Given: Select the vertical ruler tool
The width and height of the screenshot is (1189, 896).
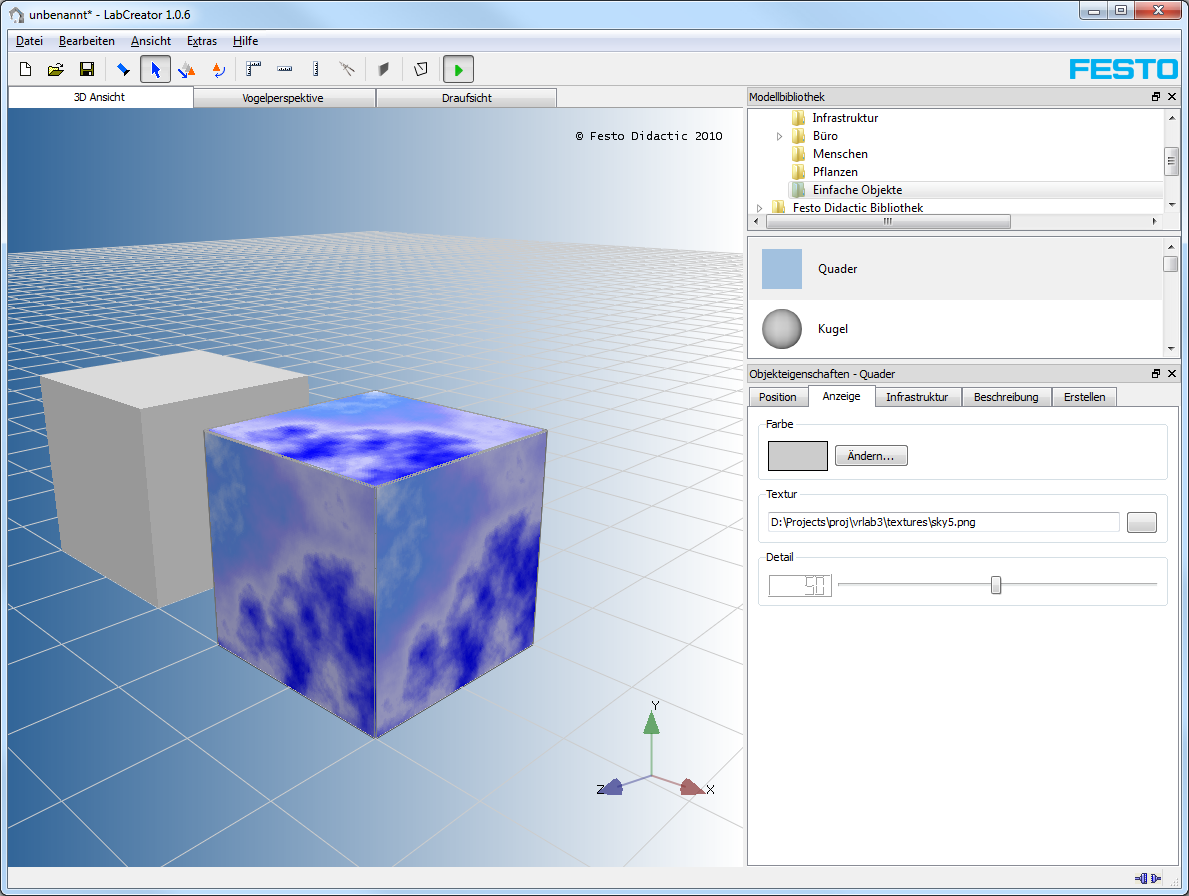Looking at the screenshot, I should point(315,70).
